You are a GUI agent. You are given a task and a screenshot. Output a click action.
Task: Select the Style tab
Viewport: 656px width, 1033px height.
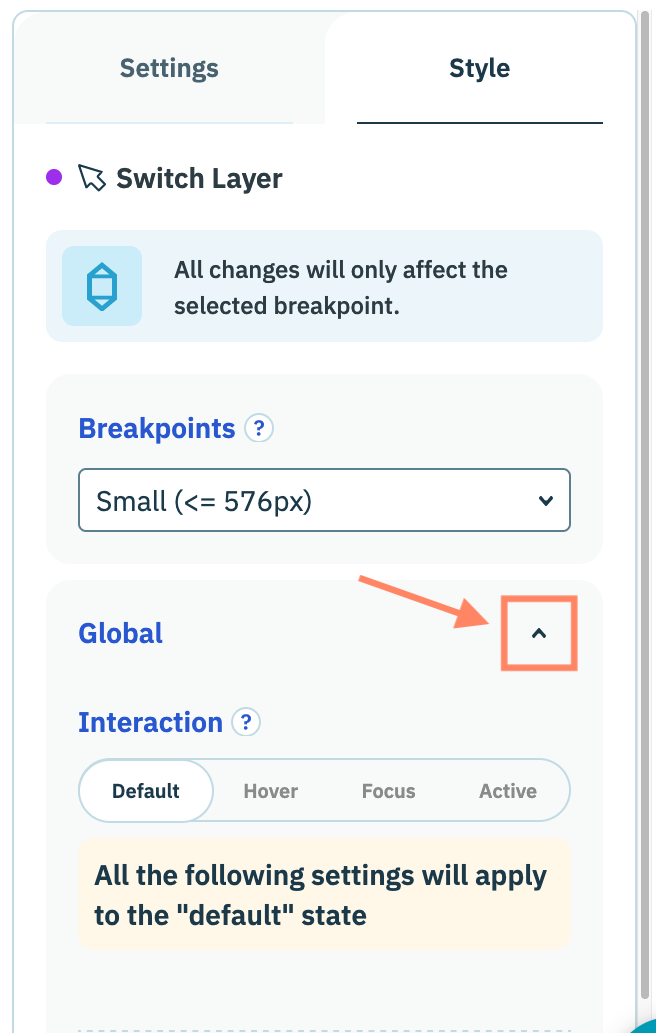tap(479, 69)
